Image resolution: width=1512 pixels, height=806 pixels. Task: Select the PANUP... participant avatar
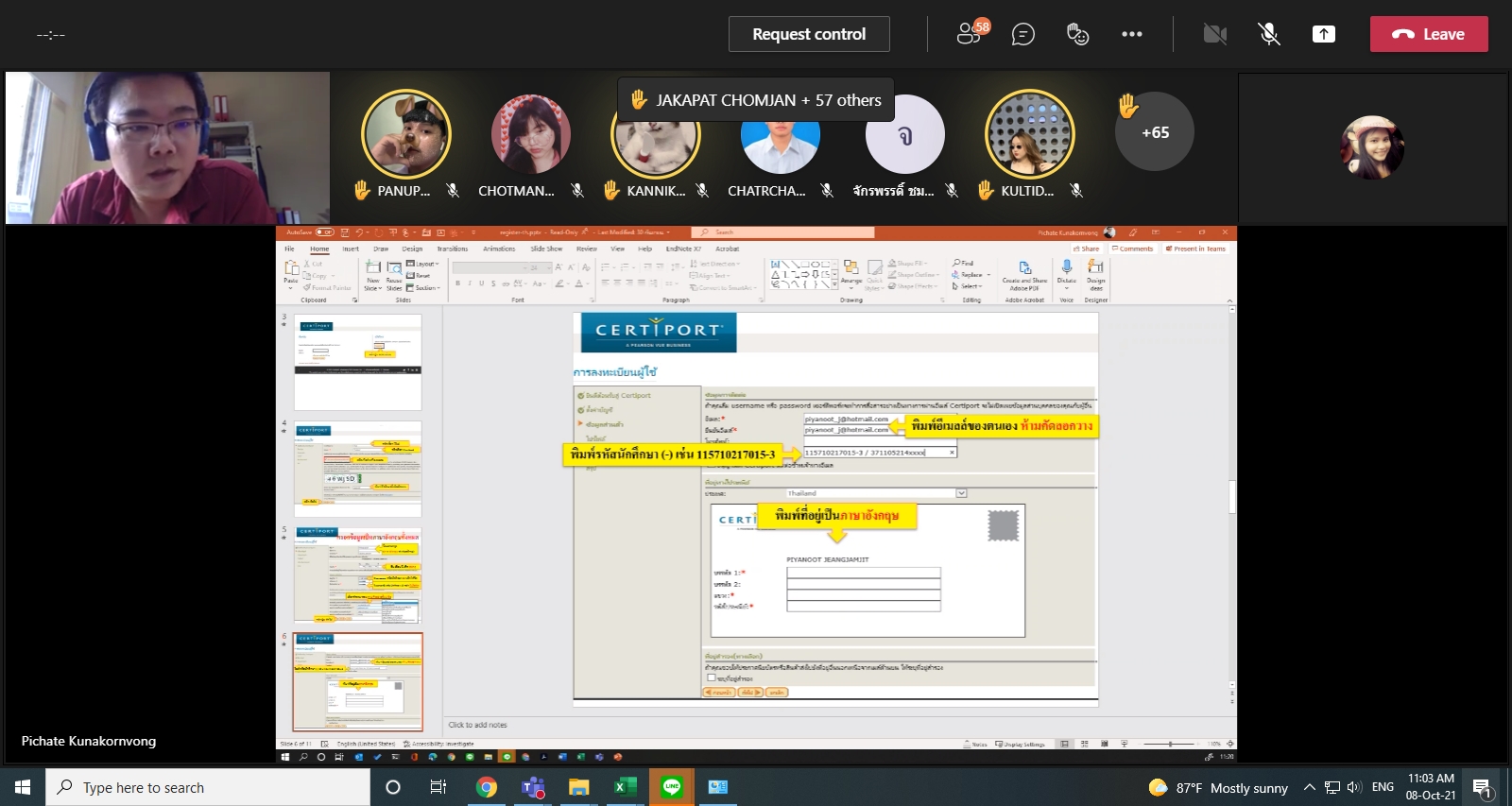pos(406,134)
